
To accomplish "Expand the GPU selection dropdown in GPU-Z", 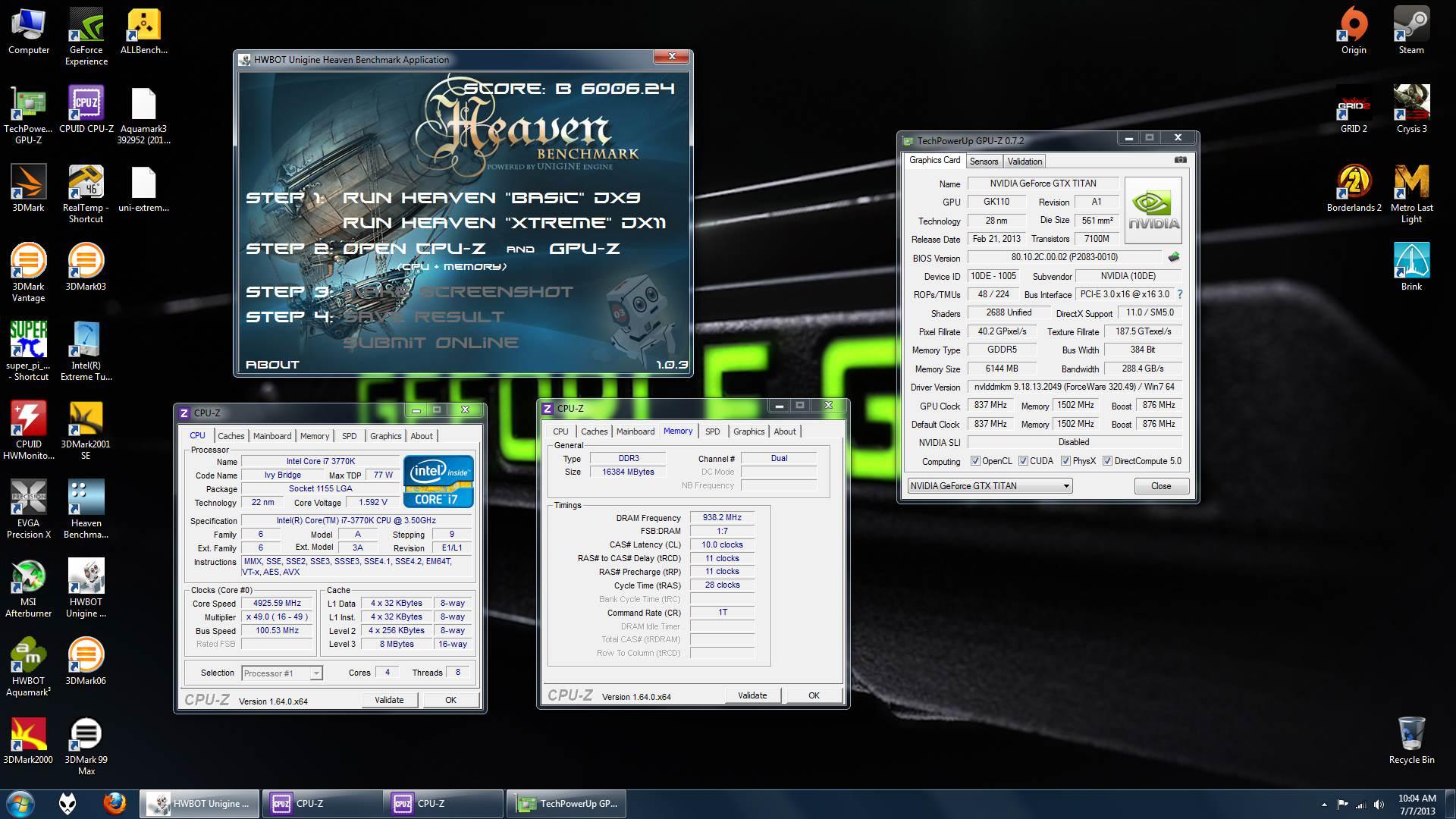I will pyautogui.click(x=990, y=486).
